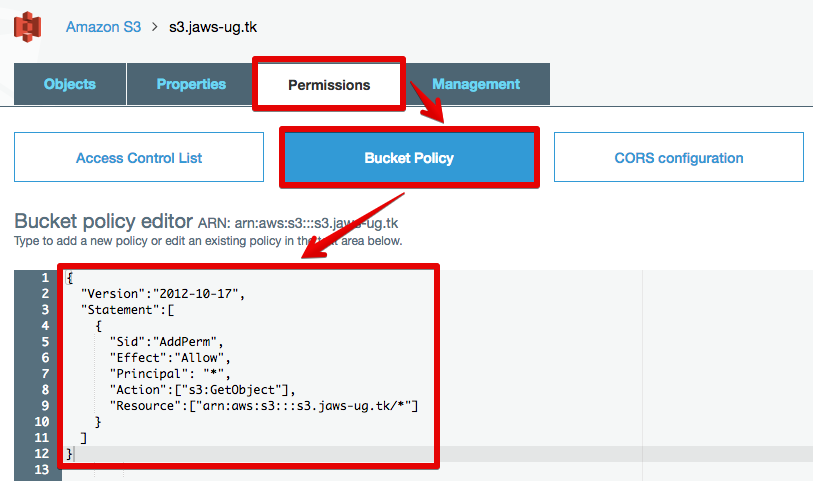
Task: Open the Amazon S3 breadcrumb link
Action: click(103, 27)
